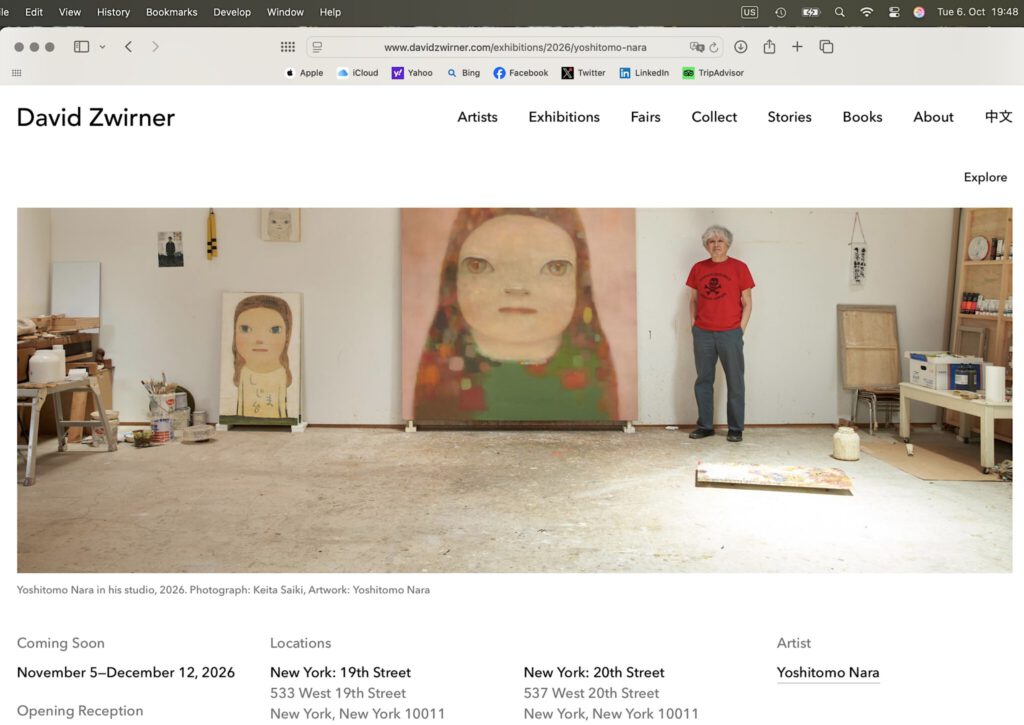Open Control Center from the menu bar

(894, 12)
